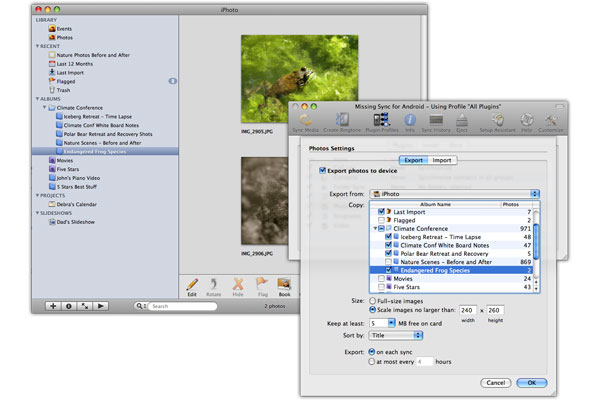The image size is (600, 400).
Task: Click the scroll down arrow of album list
Action: click(536, 289)
